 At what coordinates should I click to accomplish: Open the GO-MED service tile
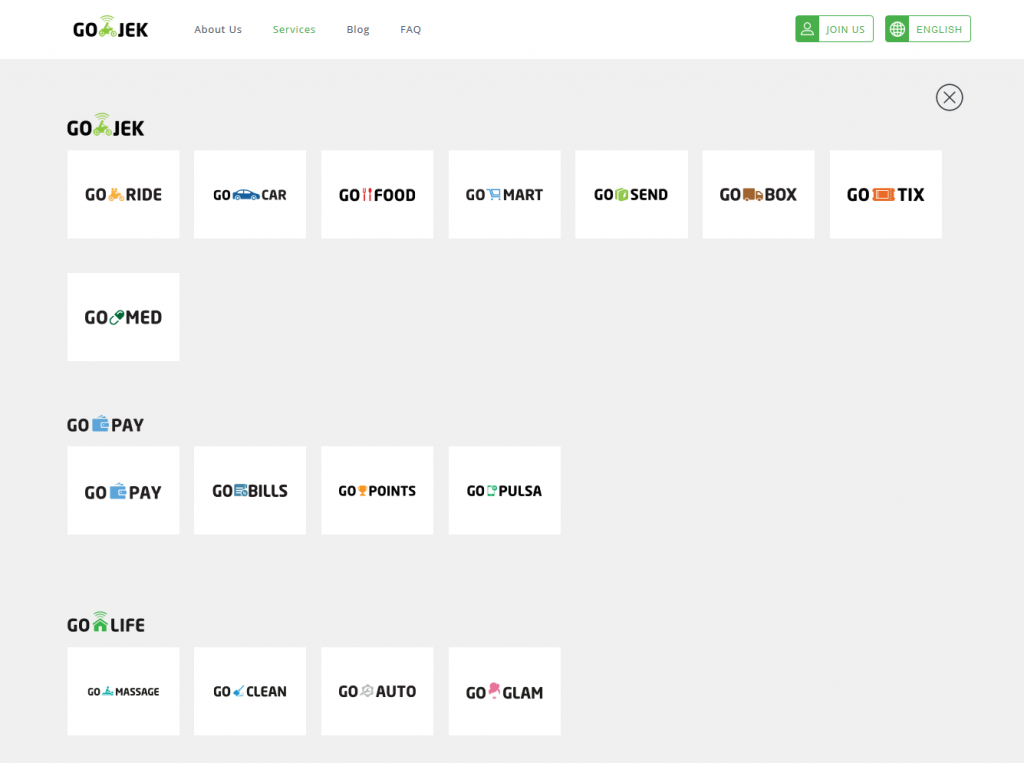tap(123, 317)
